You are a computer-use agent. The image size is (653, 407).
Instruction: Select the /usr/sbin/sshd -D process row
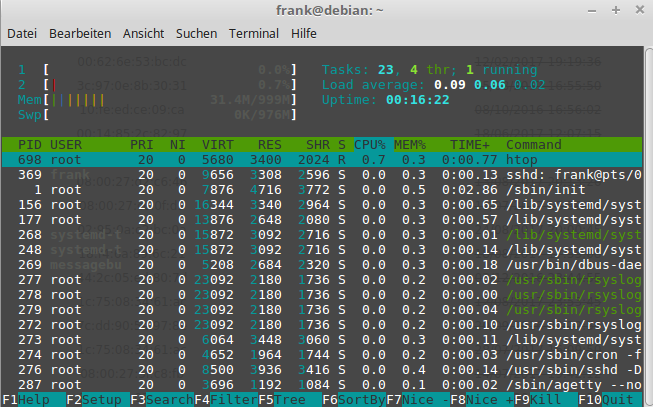coord(322,370)
